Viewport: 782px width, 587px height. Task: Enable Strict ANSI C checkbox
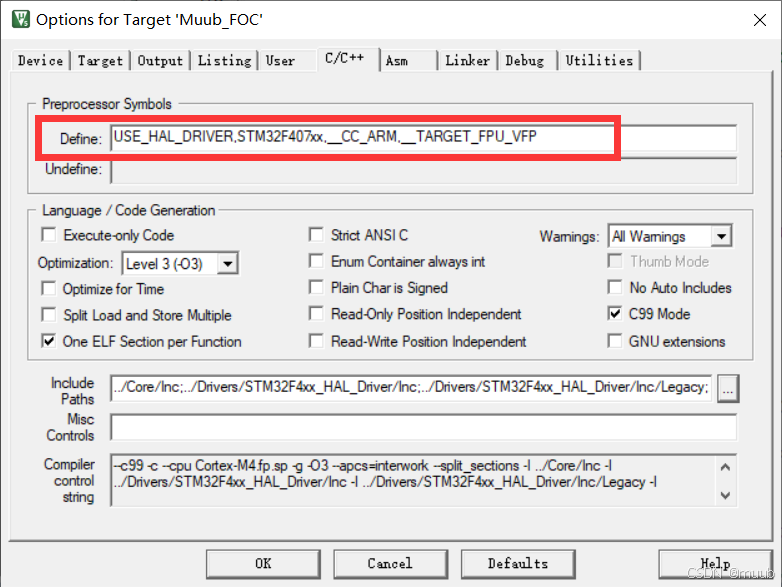tap(316, 235)
